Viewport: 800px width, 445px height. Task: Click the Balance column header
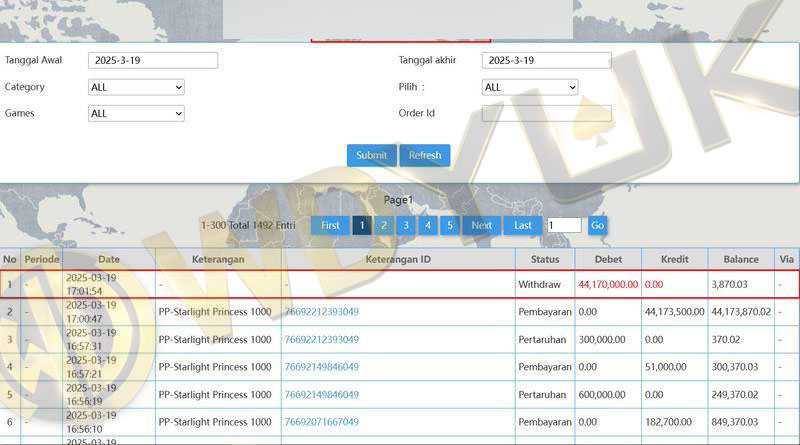741,259
